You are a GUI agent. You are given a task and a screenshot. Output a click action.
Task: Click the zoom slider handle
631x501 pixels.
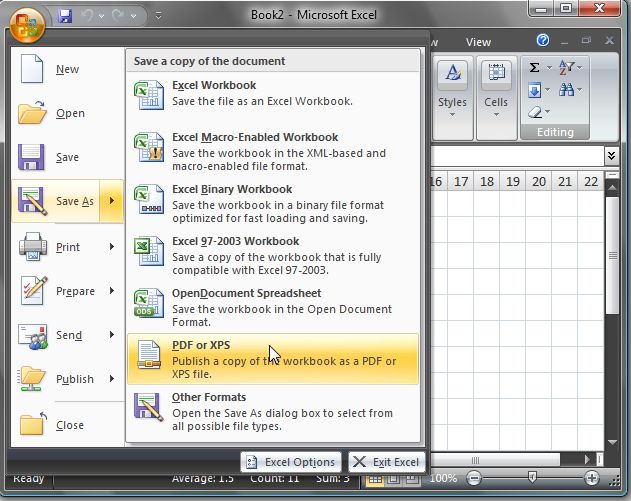point(532,478)
